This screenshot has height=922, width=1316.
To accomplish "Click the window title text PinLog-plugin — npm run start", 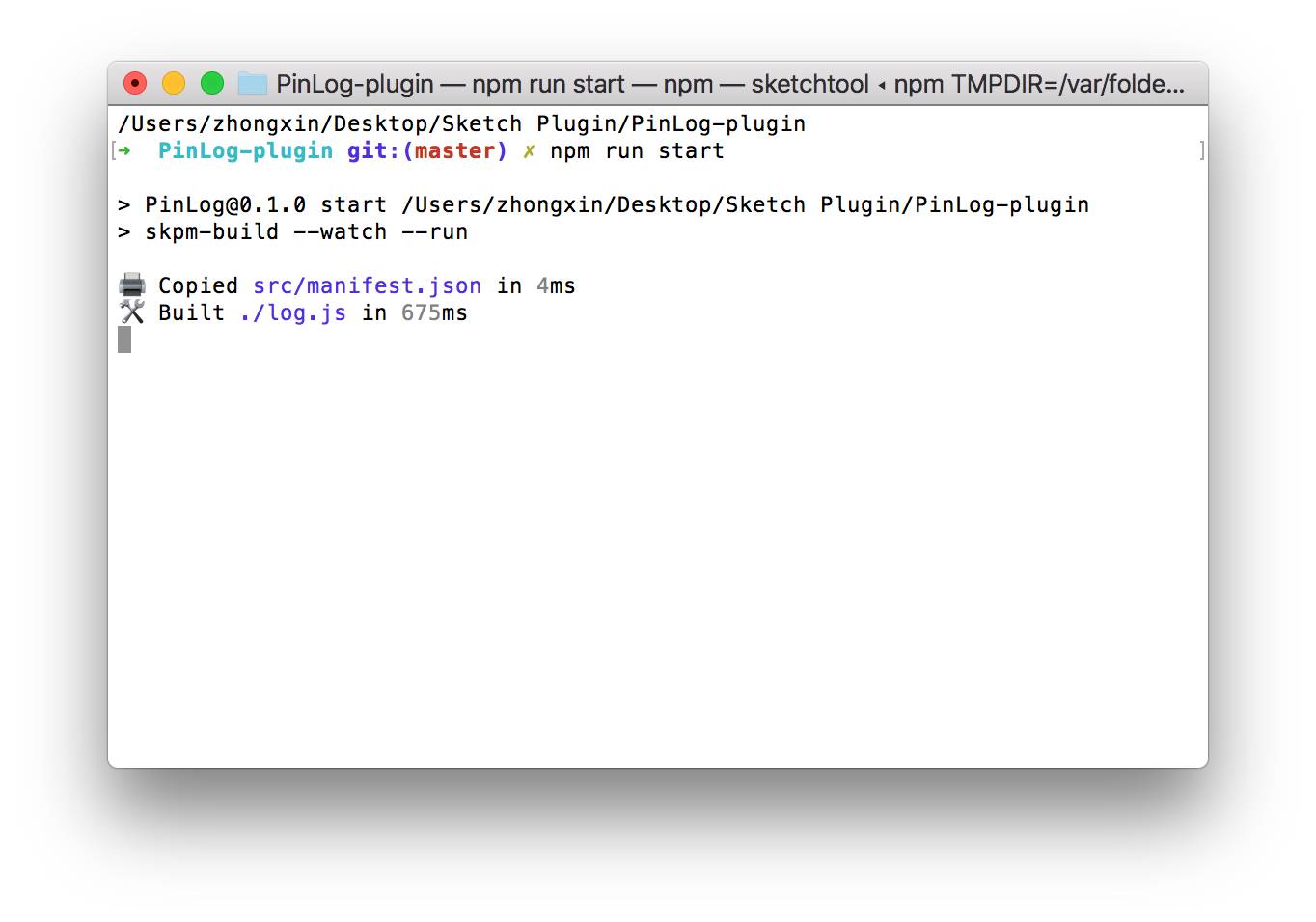I will 451,84.
